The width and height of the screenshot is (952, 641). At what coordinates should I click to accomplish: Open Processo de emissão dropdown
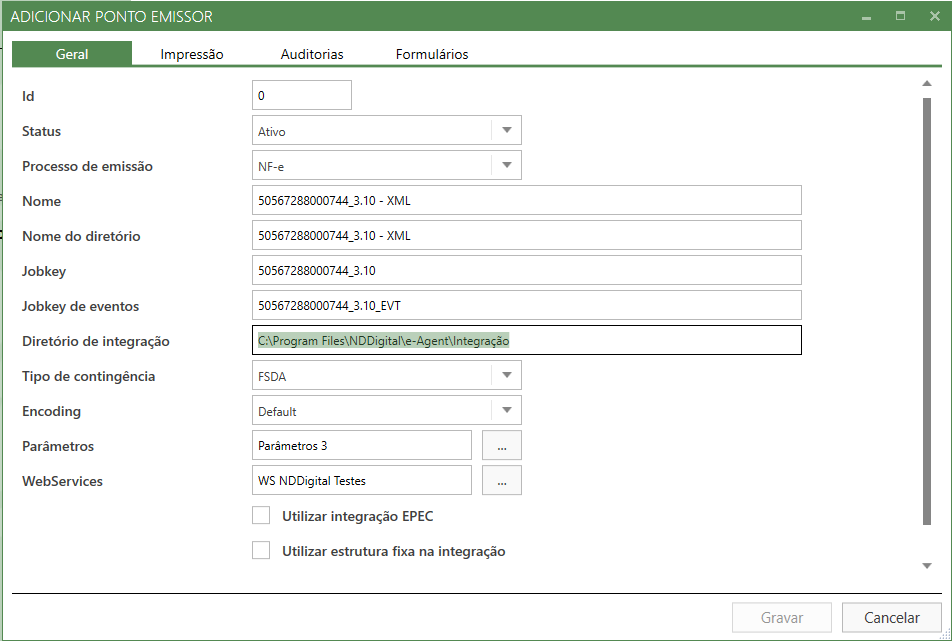[x=506, y=166]
